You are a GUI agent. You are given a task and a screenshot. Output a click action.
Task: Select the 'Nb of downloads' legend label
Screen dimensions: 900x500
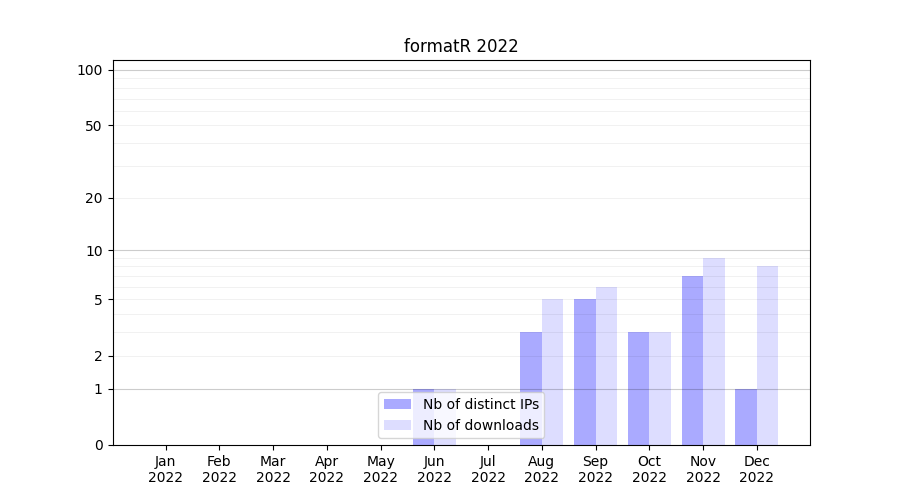click(x=480, y=425)
